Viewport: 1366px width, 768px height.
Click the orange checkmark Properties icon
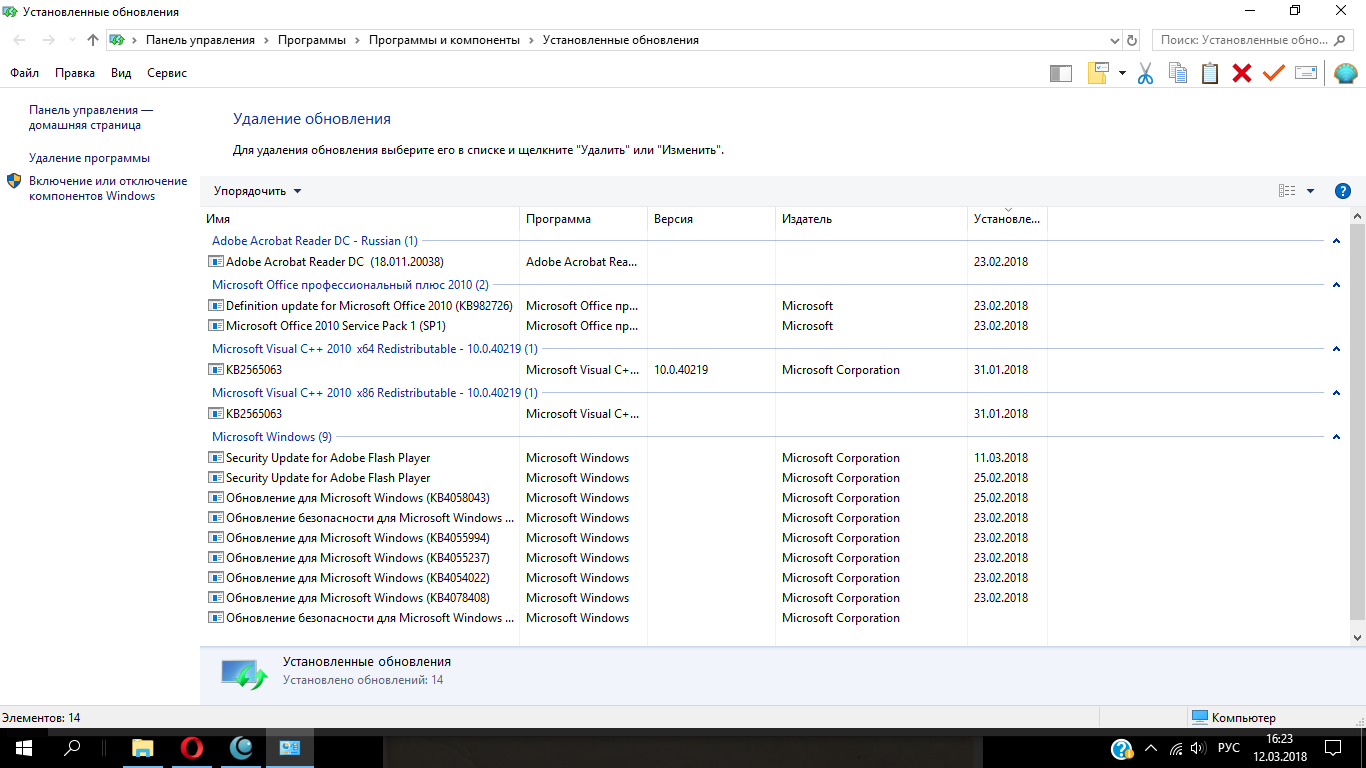(1273, 73)
